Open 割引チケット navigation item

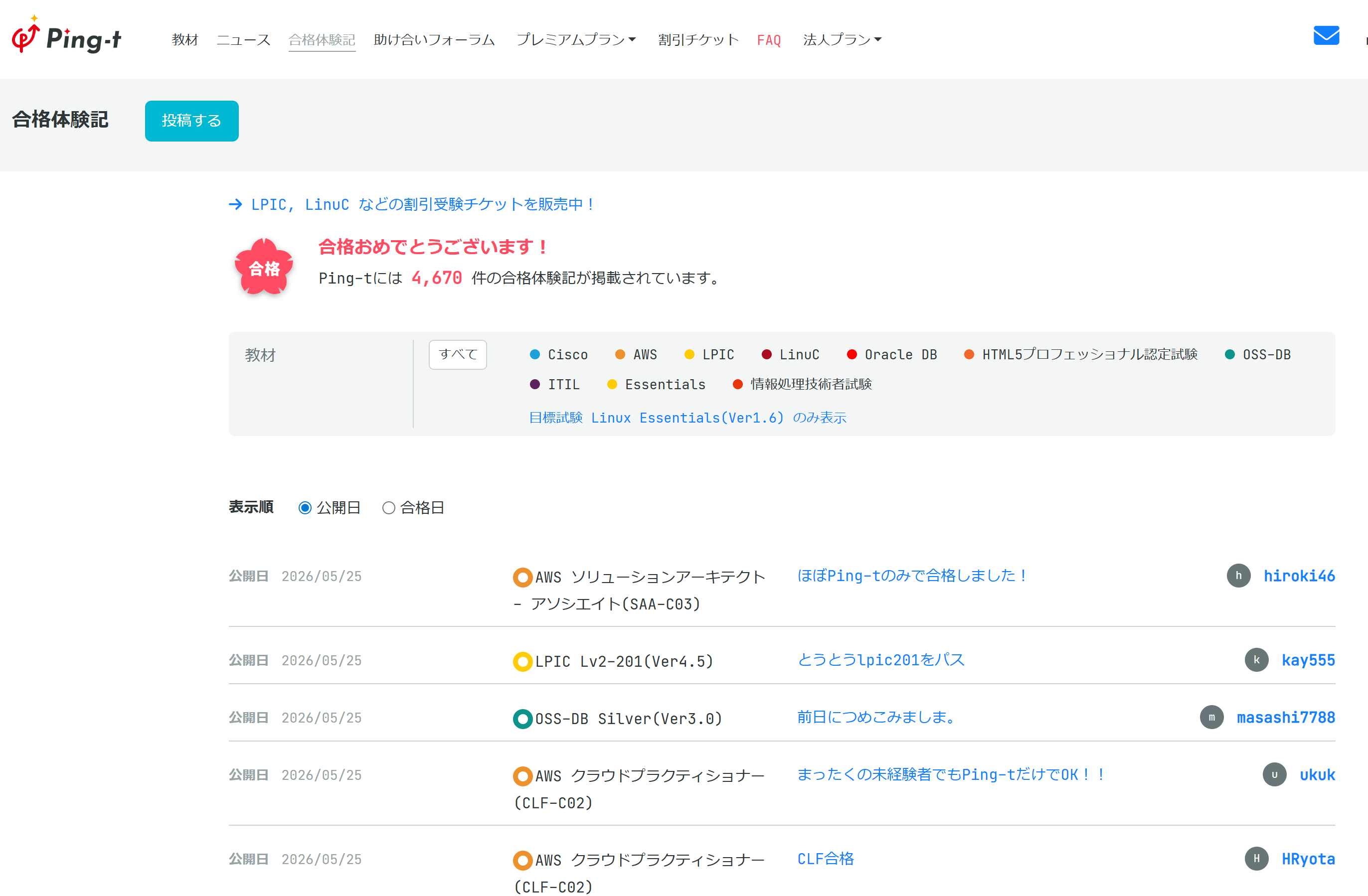(x=698, y=39)
